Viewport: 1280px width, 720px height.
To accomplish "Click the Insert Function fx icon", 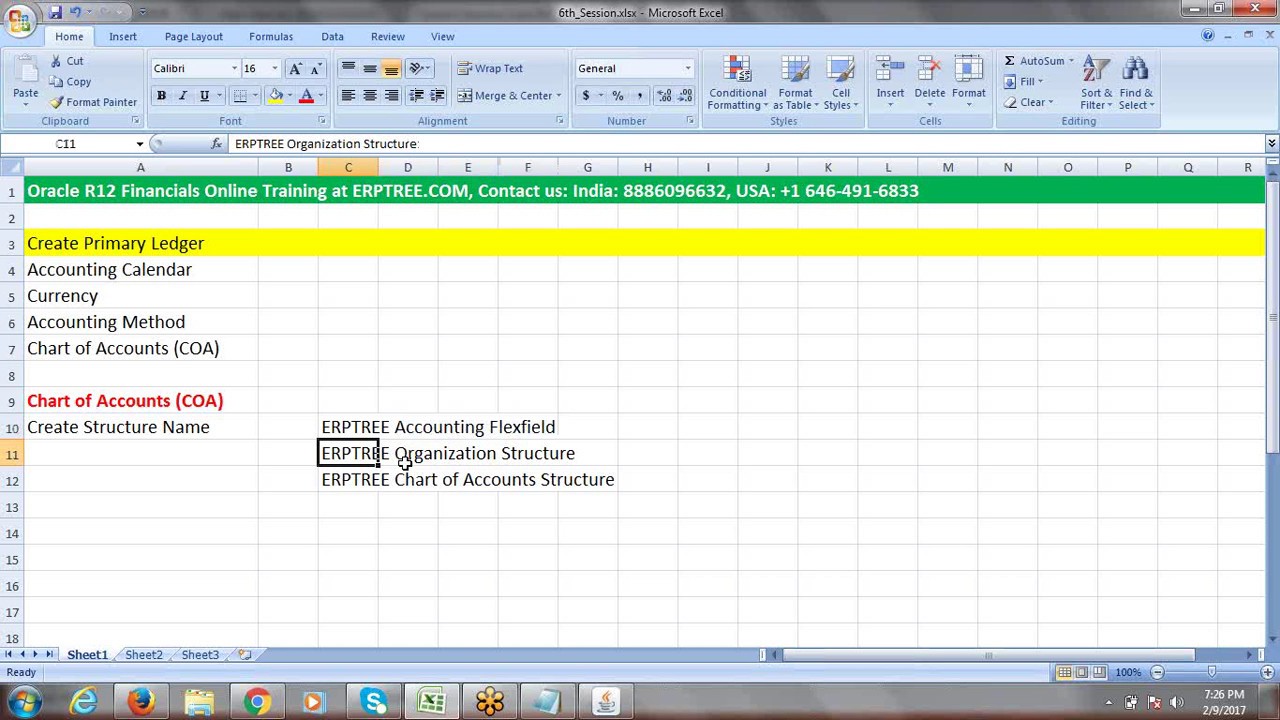I will 216,144.
